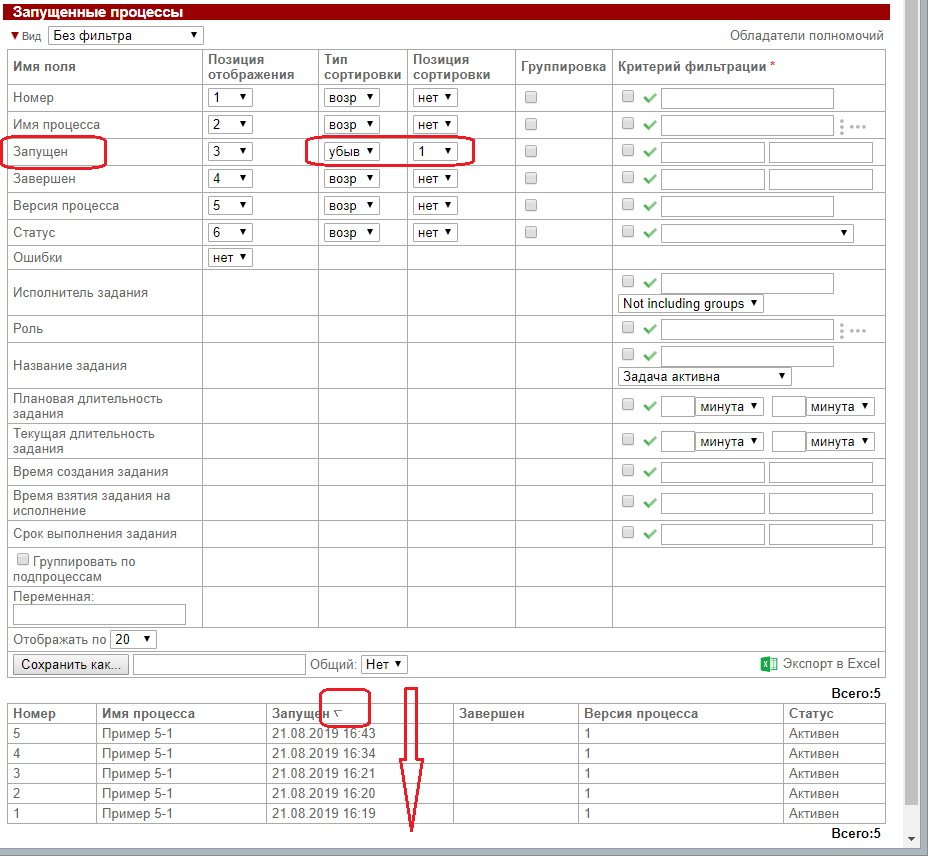Click the vertical scrollbar down arrow
The image size is (933, 861).
coord(910,837)
